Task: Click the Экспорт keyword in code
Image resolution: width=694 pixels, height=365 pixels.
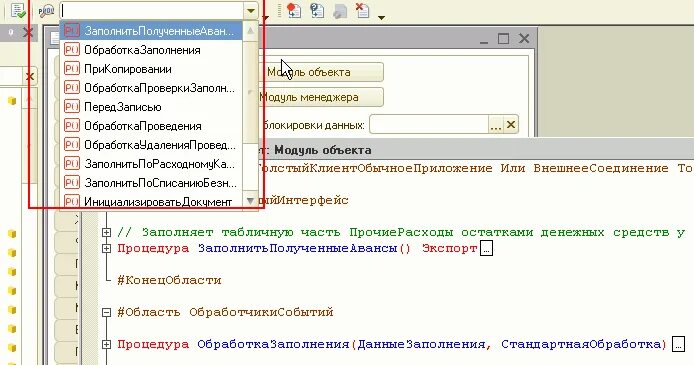Action: coord(449,248)
